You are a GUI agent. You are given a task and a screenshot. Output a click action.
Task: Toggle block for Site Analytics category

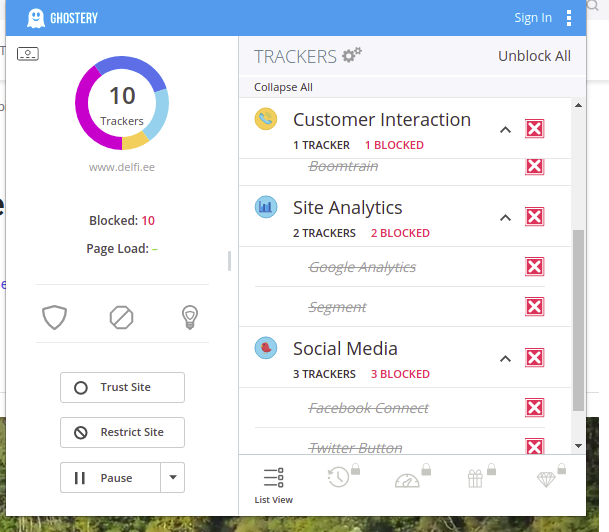(534, 217)
